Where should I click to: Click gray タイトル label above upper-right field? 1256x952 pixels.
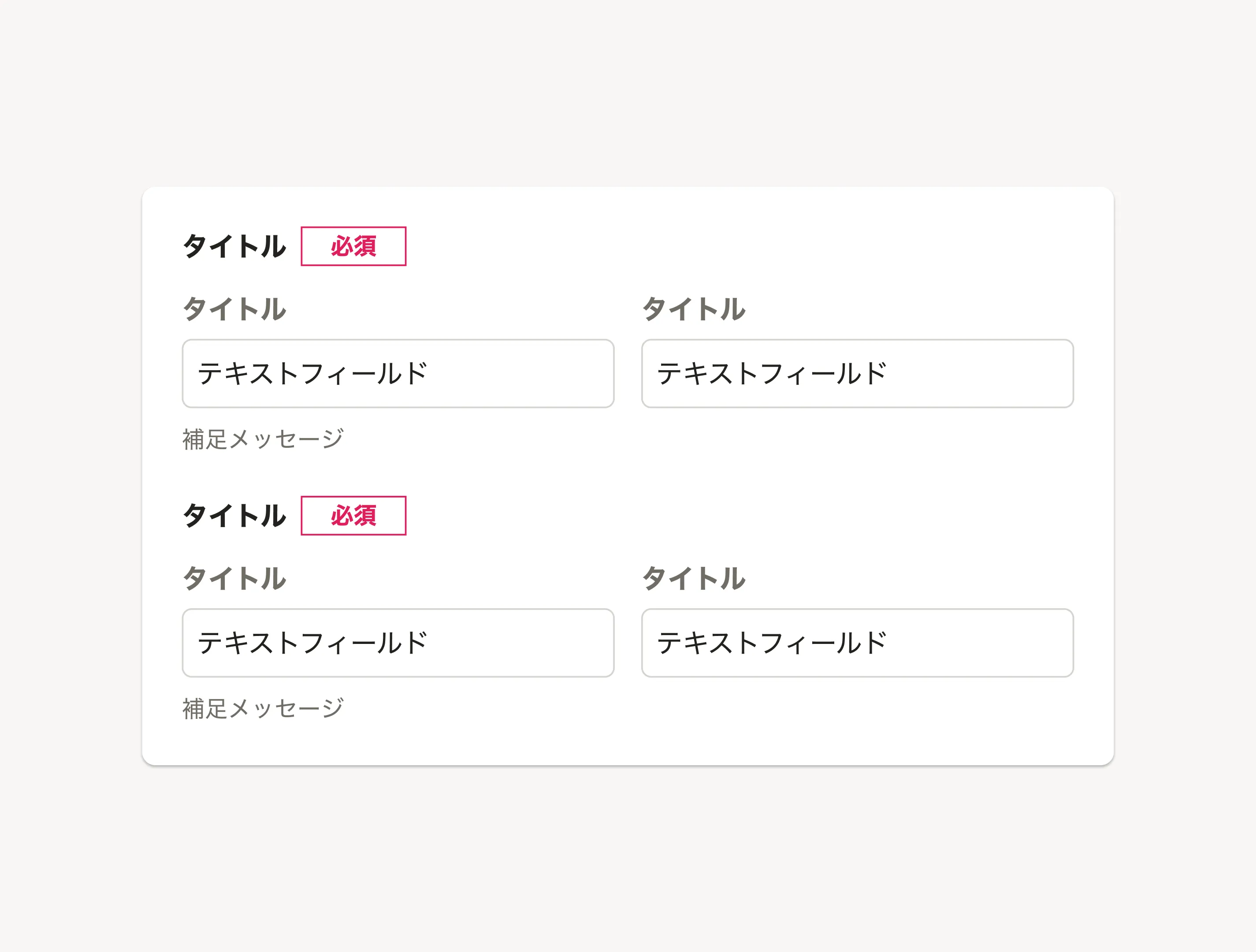tap(694, 309)
